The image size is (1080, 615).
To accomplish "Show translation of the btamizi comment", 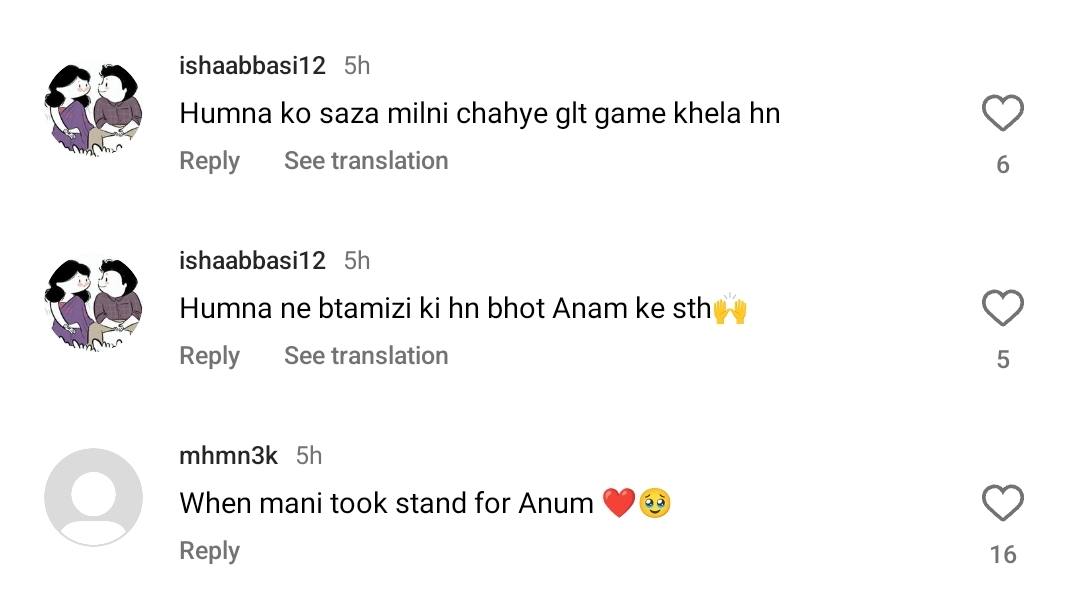I will click(x=365, y=355).
